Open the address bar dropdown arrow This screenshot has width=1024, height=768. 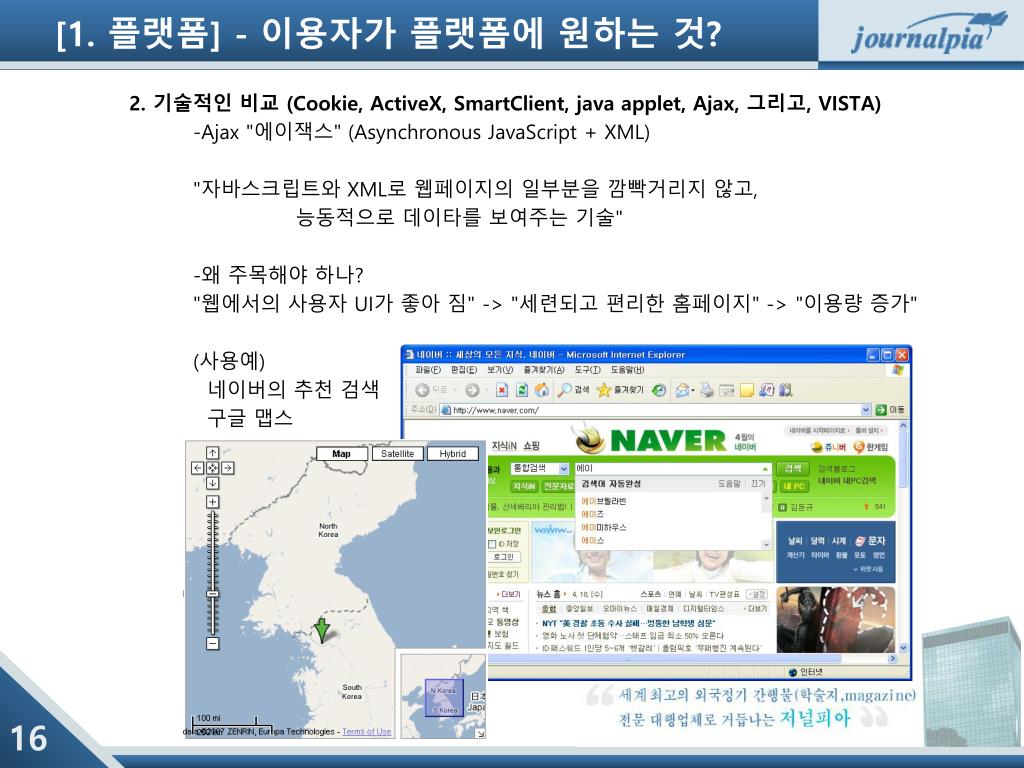866,409
